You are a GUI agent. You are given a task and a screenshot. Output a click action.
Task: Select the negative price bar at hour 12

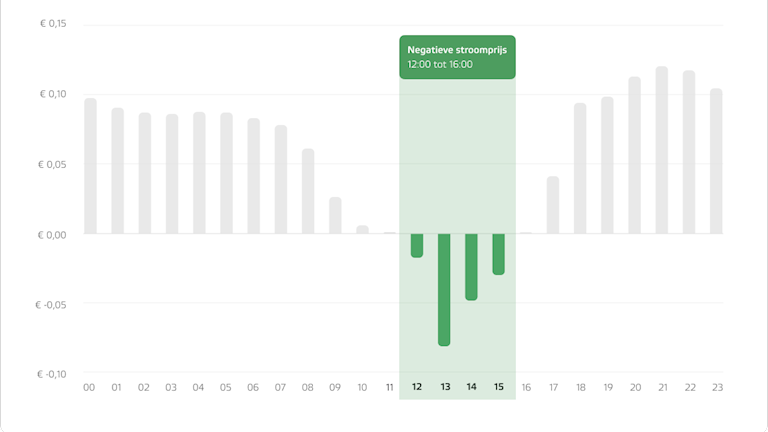417,245
